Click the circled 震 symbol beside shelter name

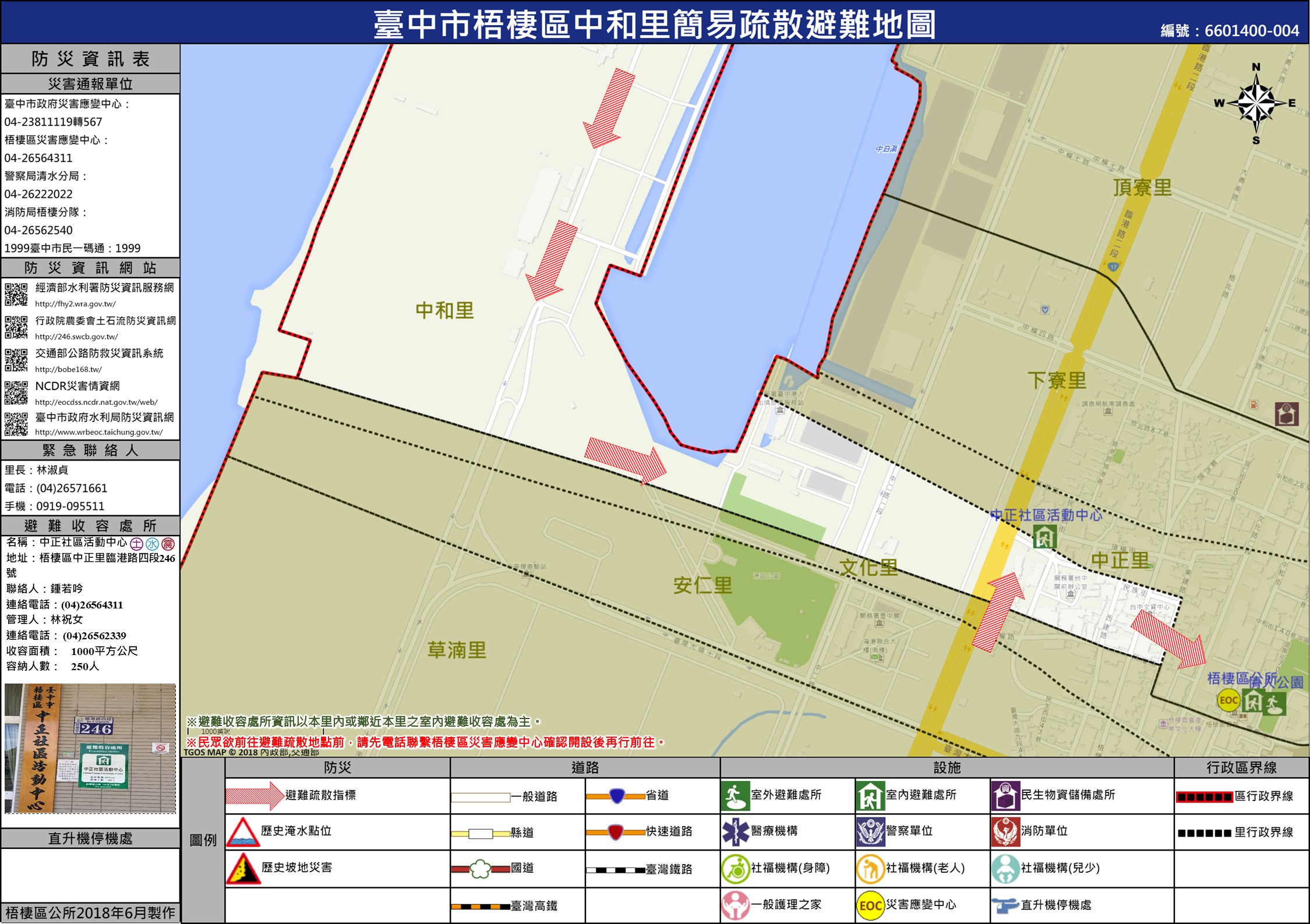coord(168,544)
